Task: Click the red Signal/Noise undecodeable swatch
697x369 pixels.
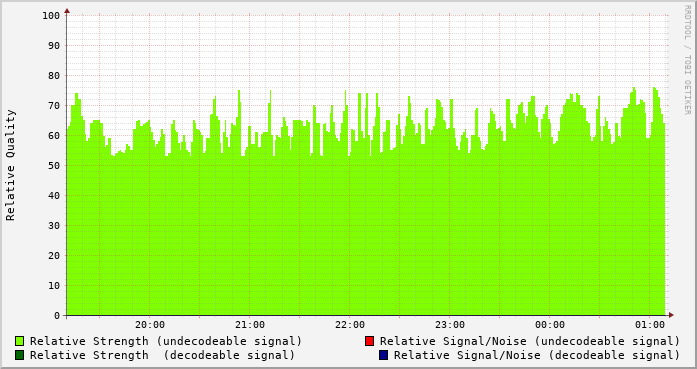Action: click(x=369, y=341)
